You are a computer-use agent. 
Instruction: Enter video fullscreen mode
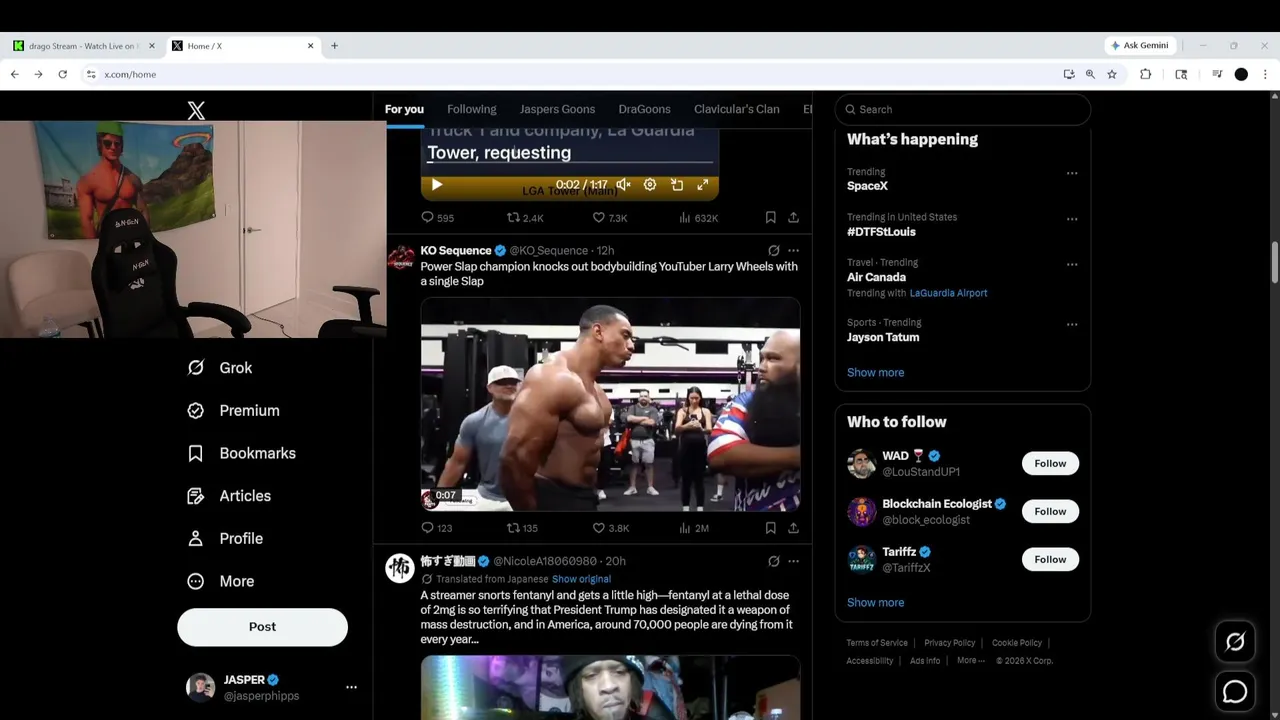point(703,185)
